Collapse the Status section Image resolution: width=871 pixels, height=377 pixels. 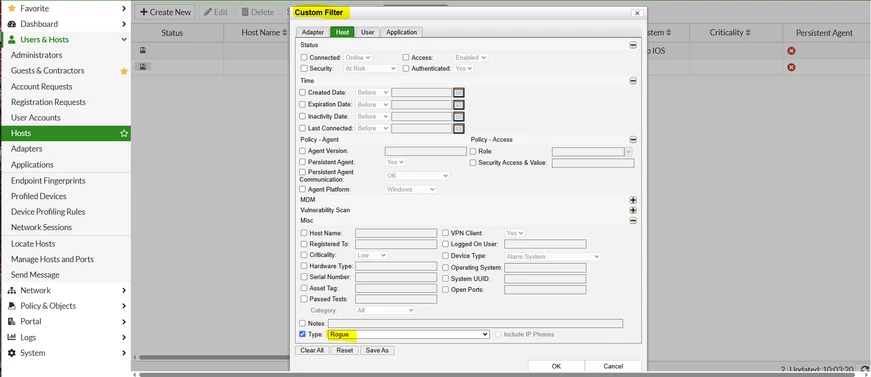[633, 45]
